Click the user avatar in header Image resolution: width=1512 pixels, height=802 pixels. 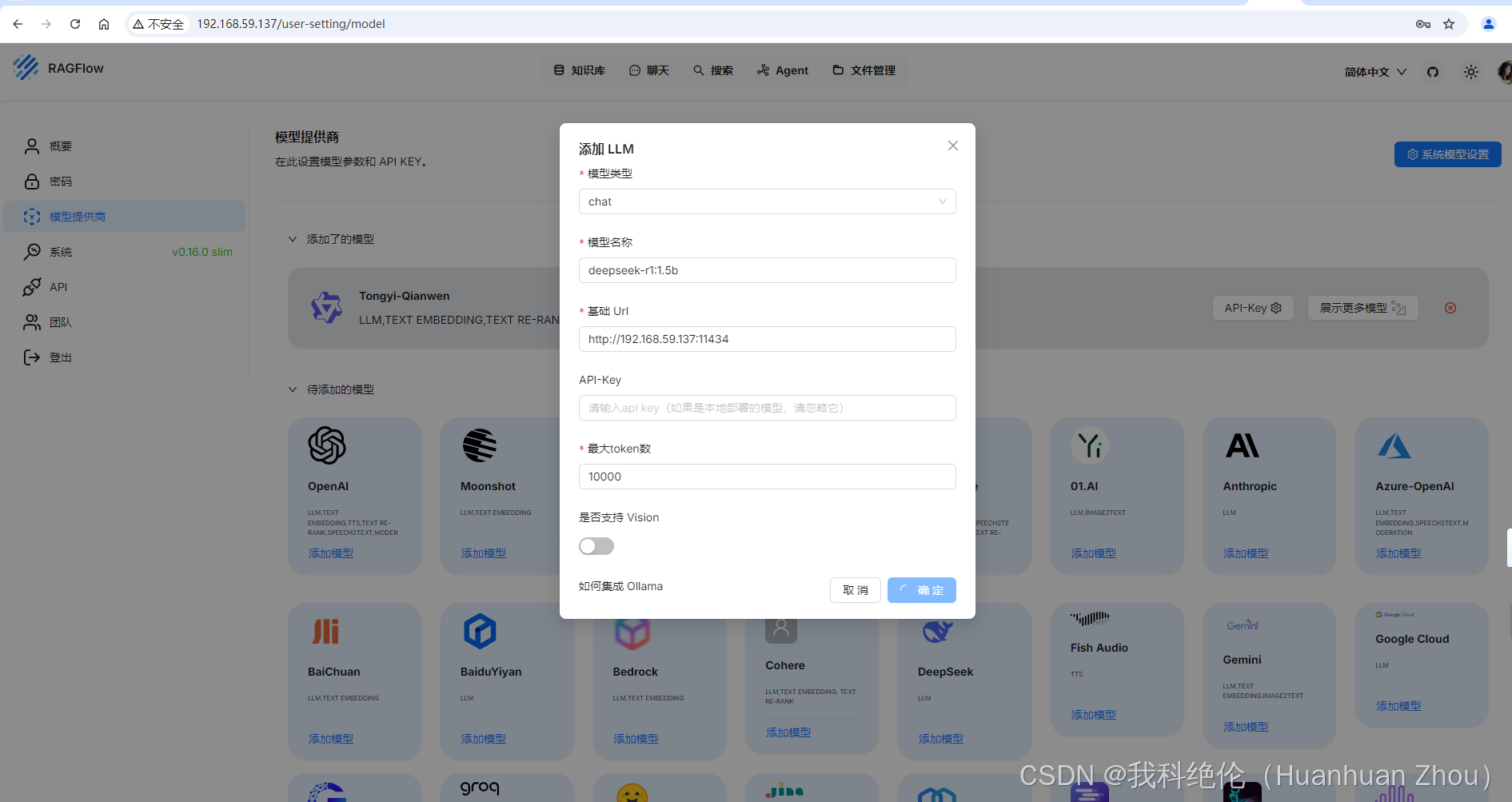click(1505, 72)
